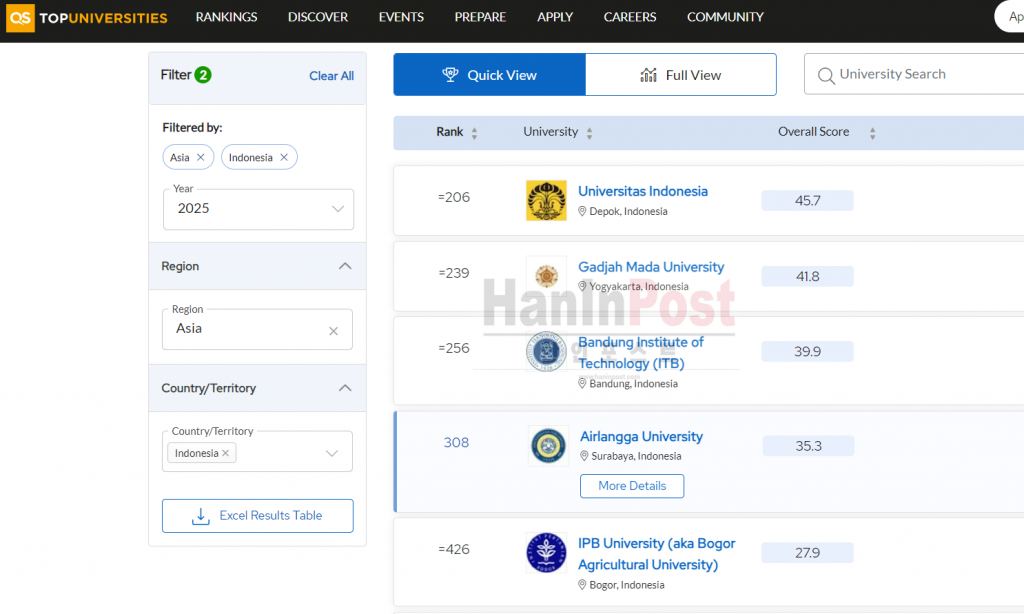
Task: Sort by University column arrows
Action: [x=589, y=133]
